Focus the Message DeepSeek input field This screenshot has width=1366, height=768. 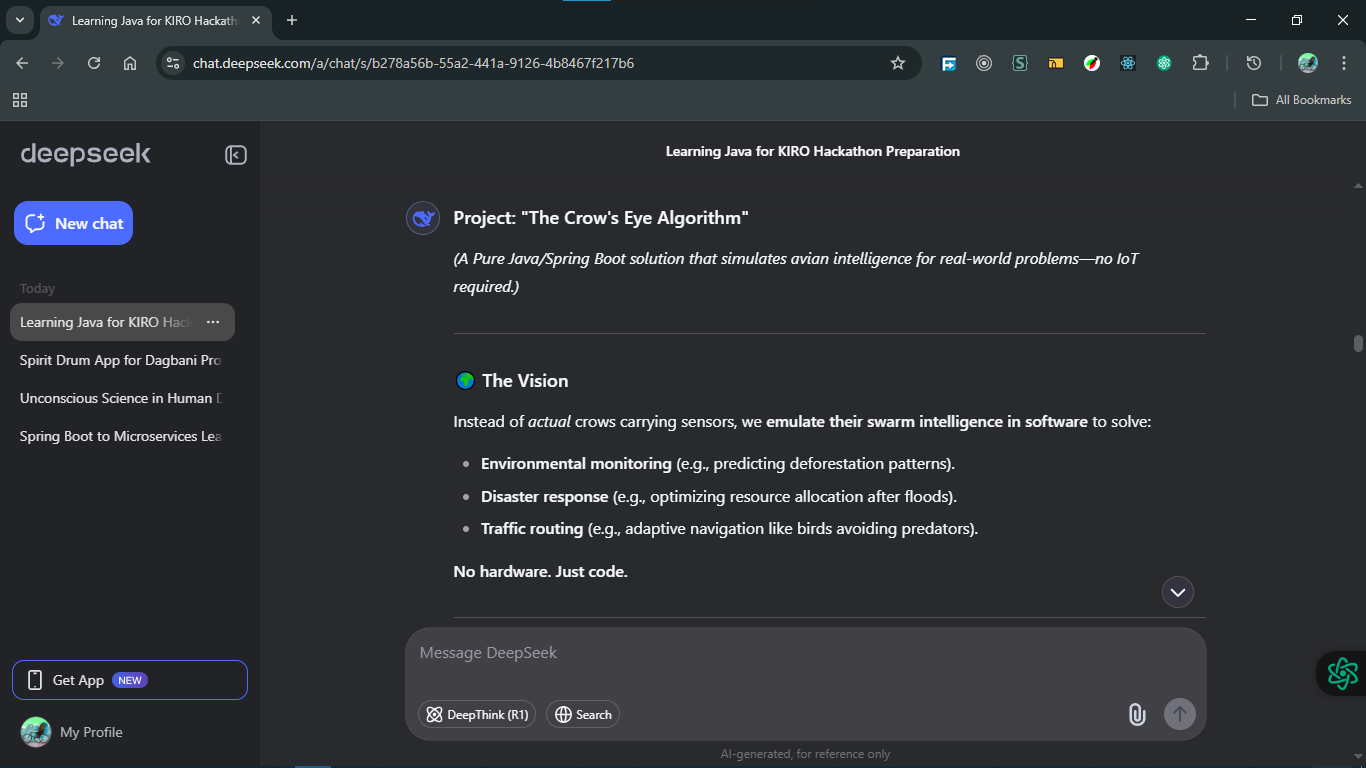tap(805, 653)
